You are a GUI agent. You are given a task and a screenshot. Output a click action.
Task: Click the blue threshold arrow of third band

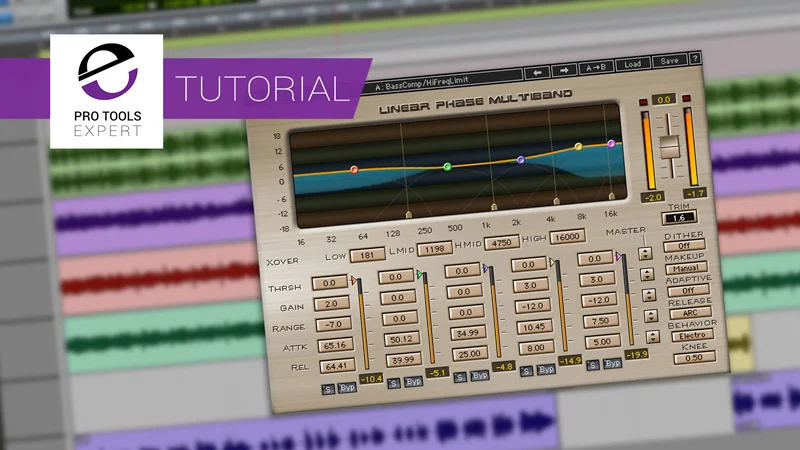[x=486, y=268]
